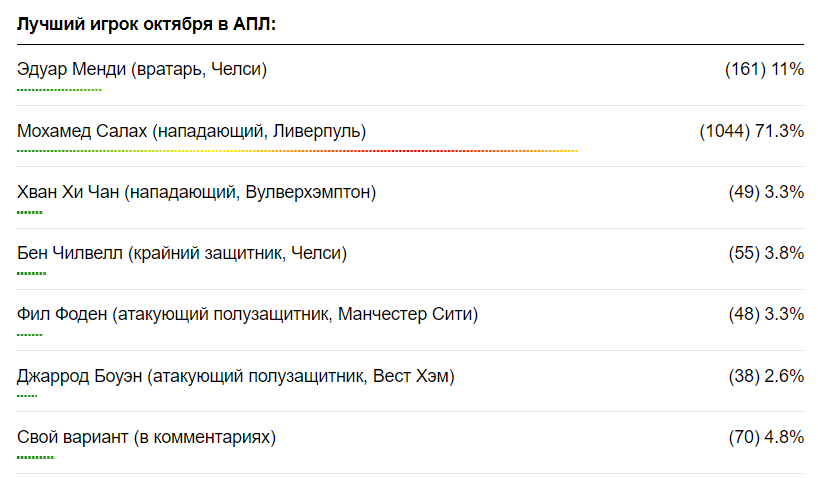
Task: Click the (1044) 71.3% vote result
Action: (x=752, y=131)
